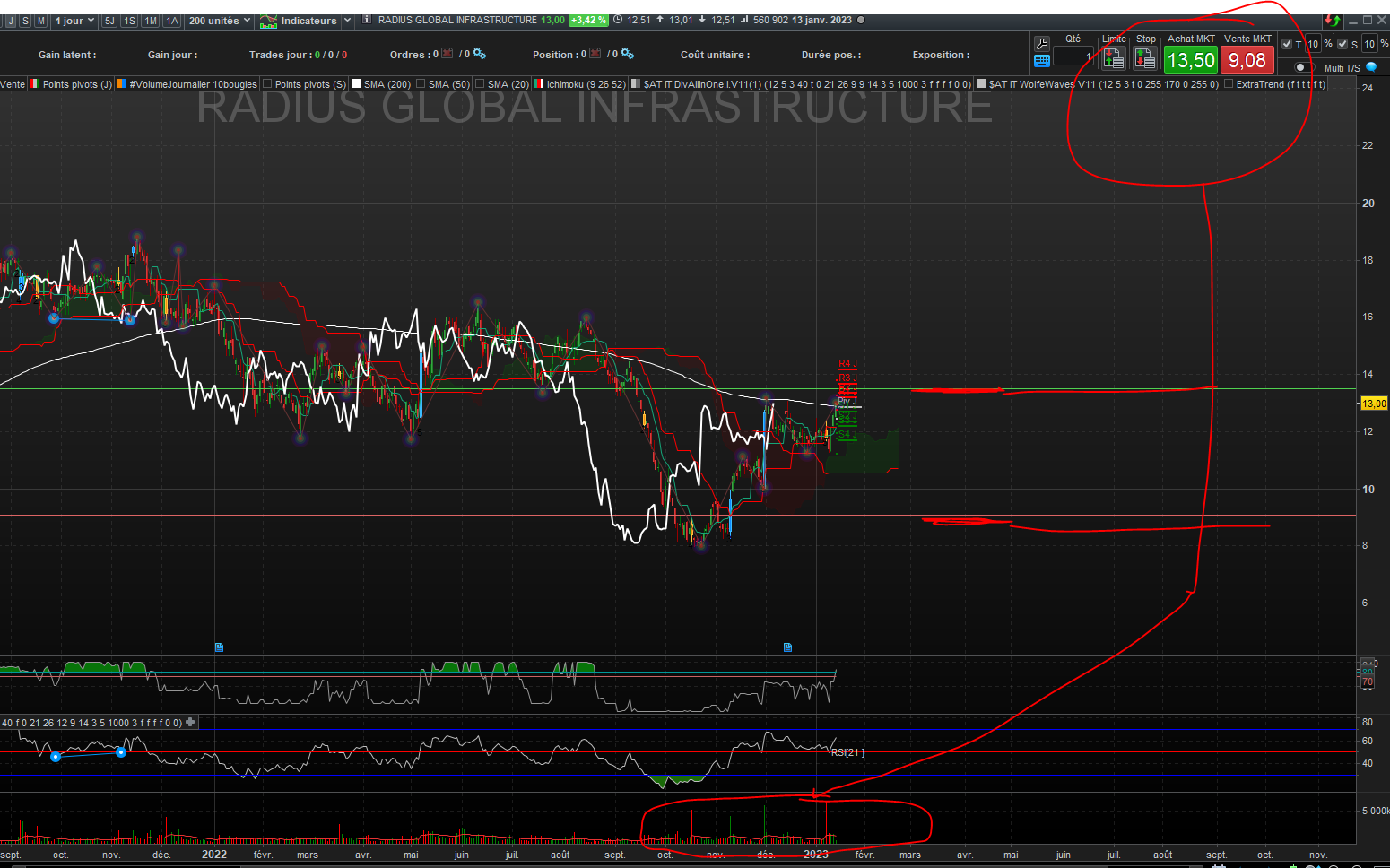Switch the Multi T/S toggle
The height and width of the screenshot is (868, 1390).
click(x=1303, y=67)
